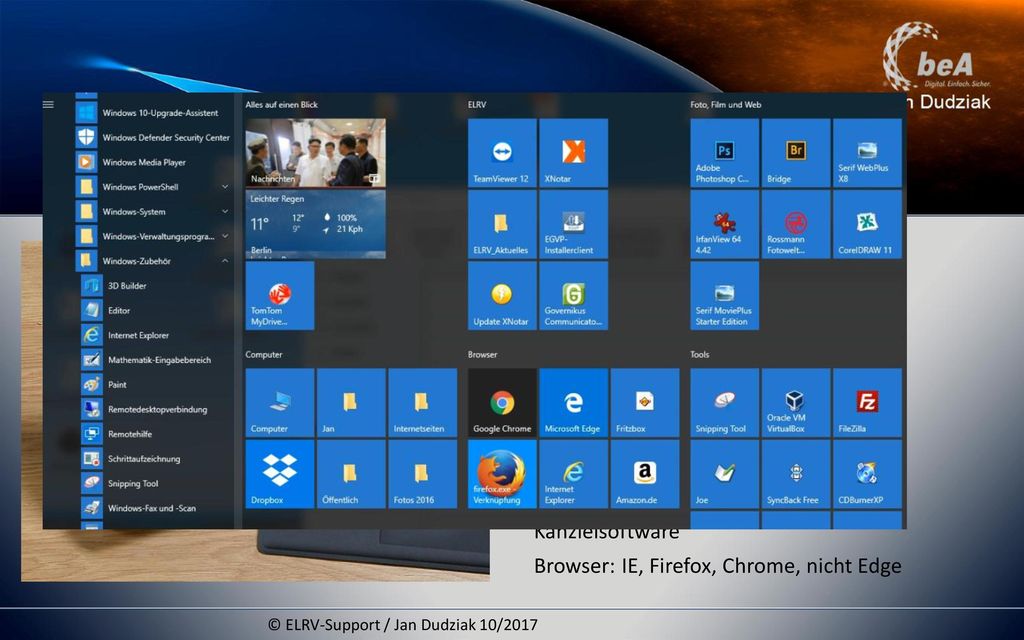
Task: Open Windows Defender Security Center
Action: [x=154, y=138]
